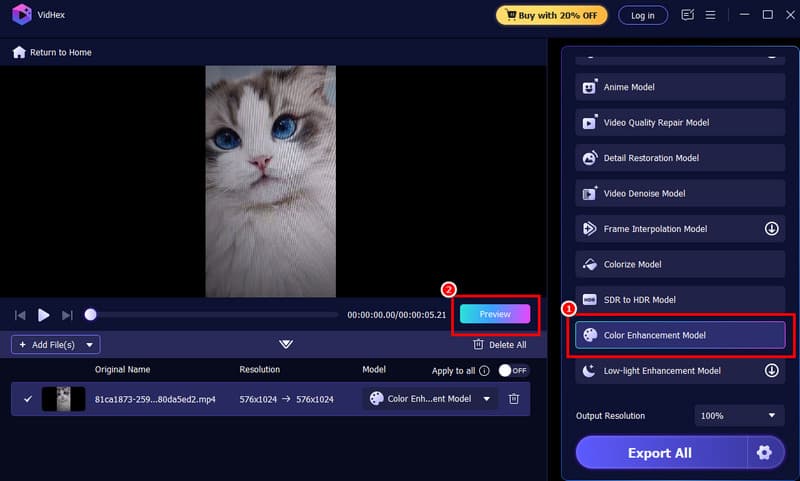
Task: Click the Export All button
Action: tap(660, 453)
